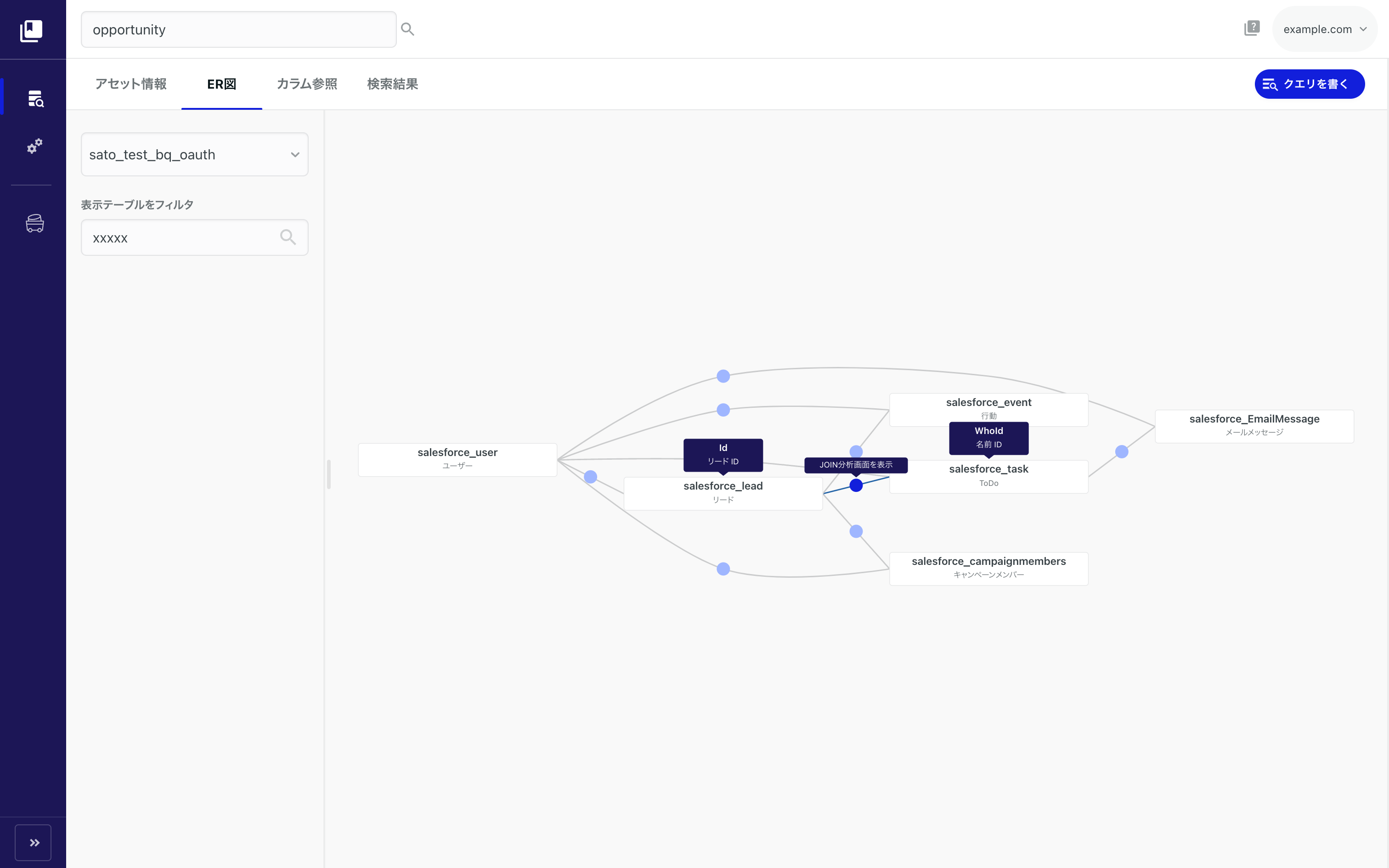Select the salesforce_campaignmembers table node
The height and width of the screenshot is (868, 1389).
click(x=988, y=569)
